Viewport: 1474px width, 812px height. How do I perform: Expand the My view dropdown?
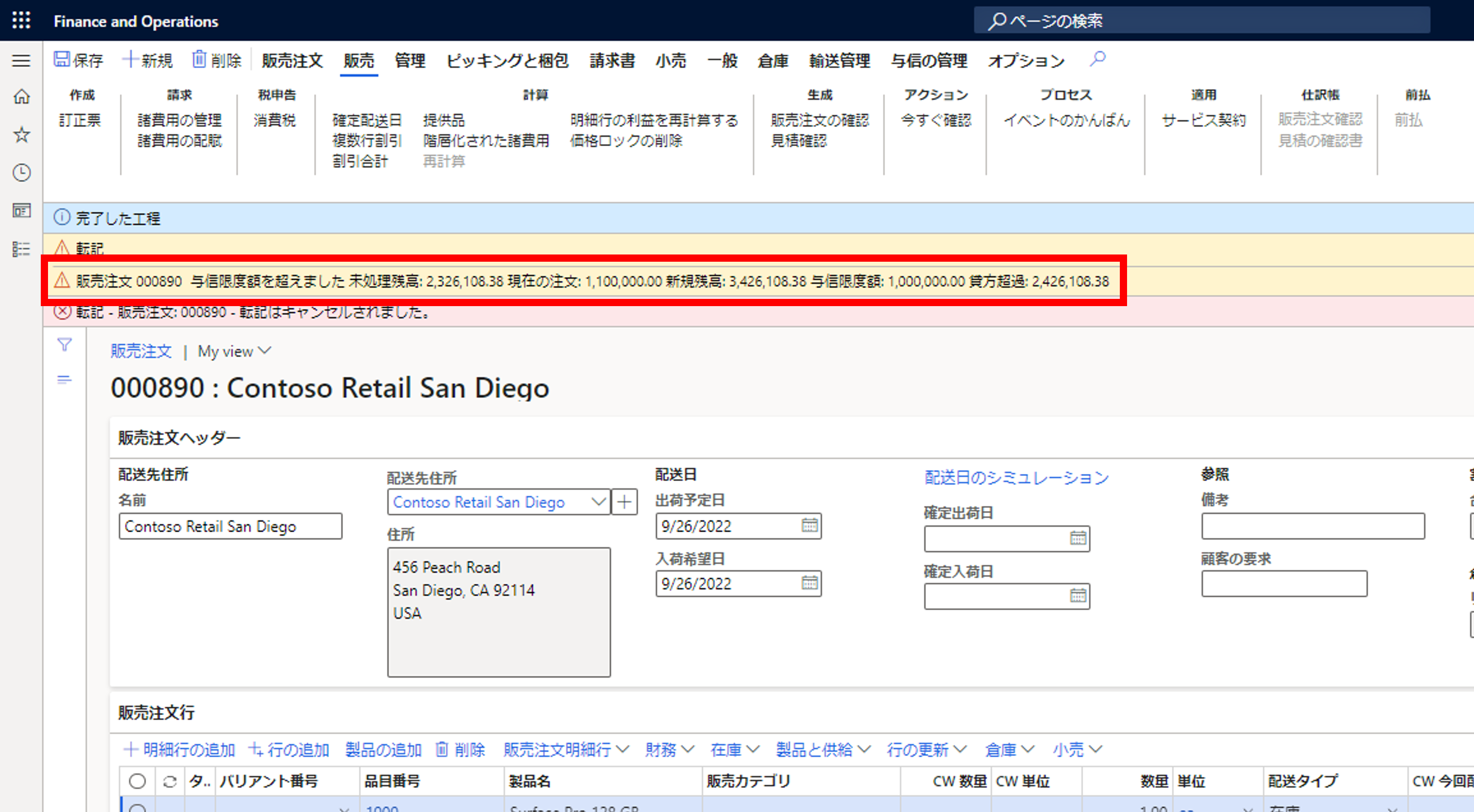click(234, 352)
